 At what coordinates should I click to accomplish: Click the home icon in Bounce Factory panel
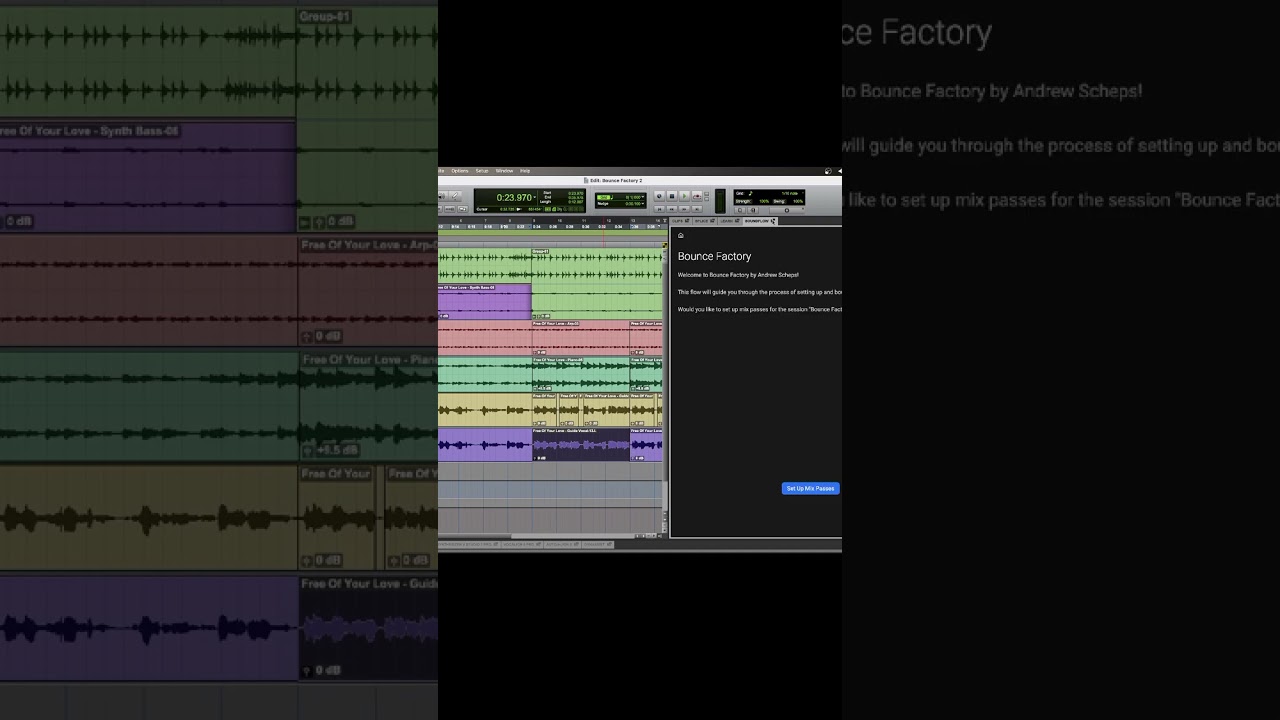pos(681,236)
